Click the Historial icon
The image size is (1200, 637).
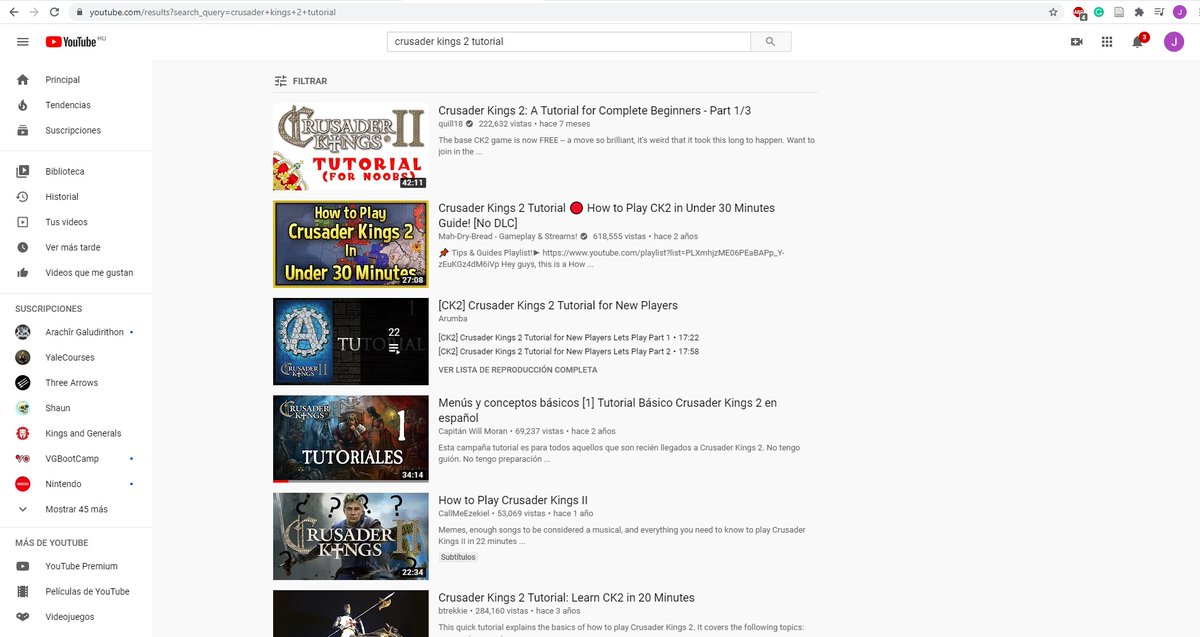(x=23, y=197)
